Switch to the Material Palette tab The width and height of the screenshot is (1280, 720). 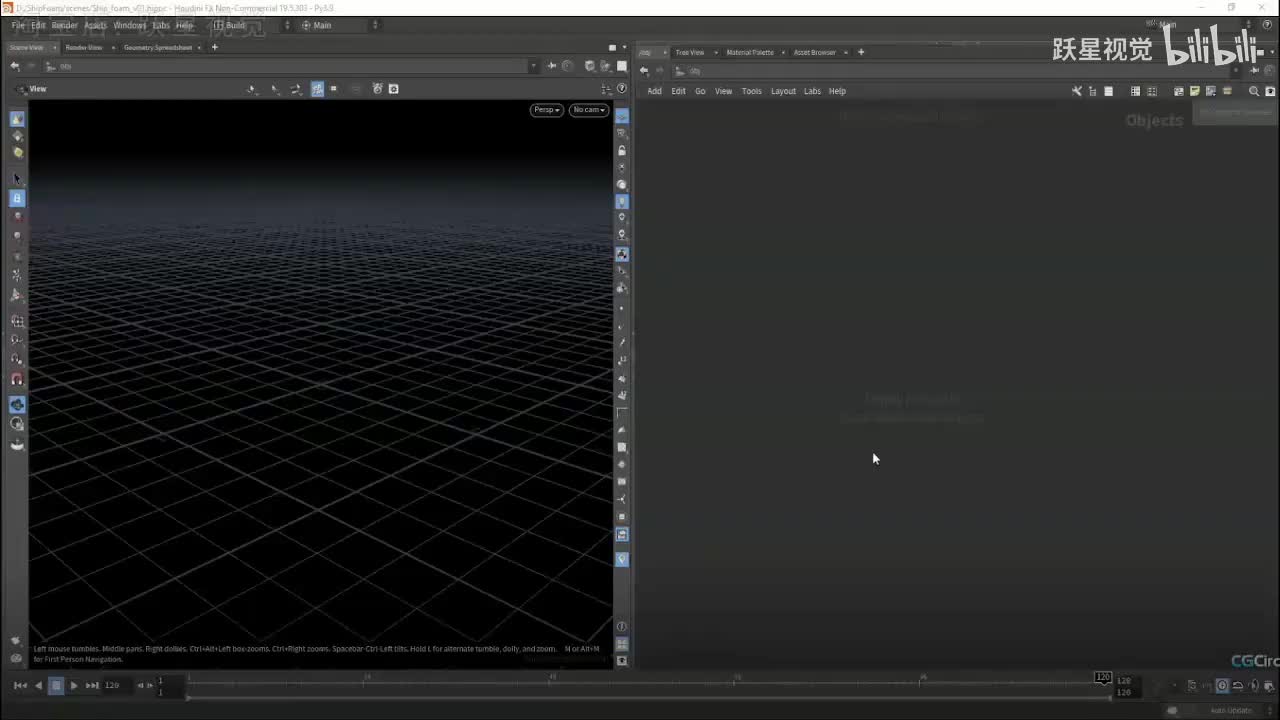[750, 52]
